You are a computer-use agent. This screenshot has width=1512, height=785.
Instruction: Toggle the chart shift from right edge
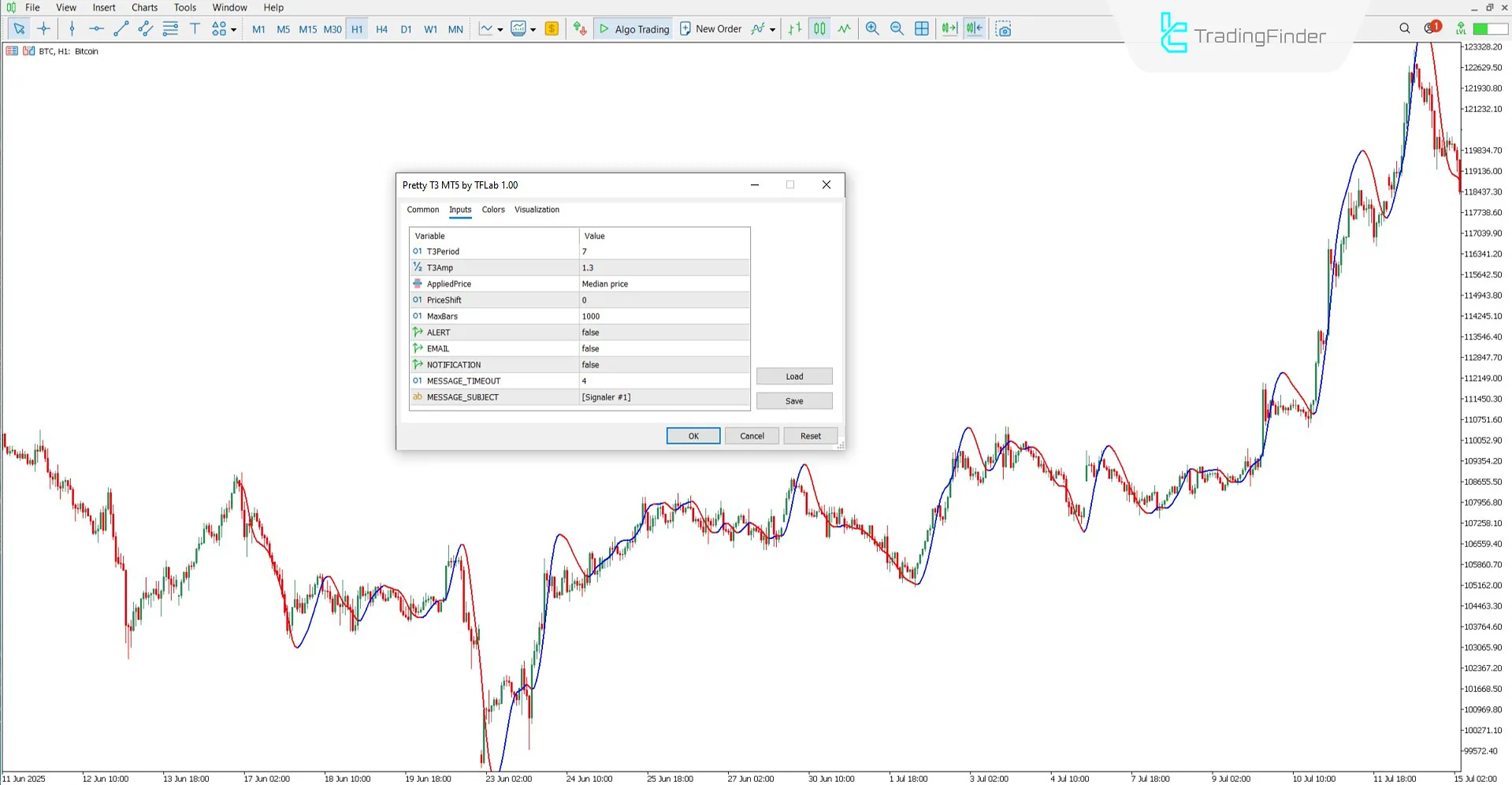pos(975,28)
